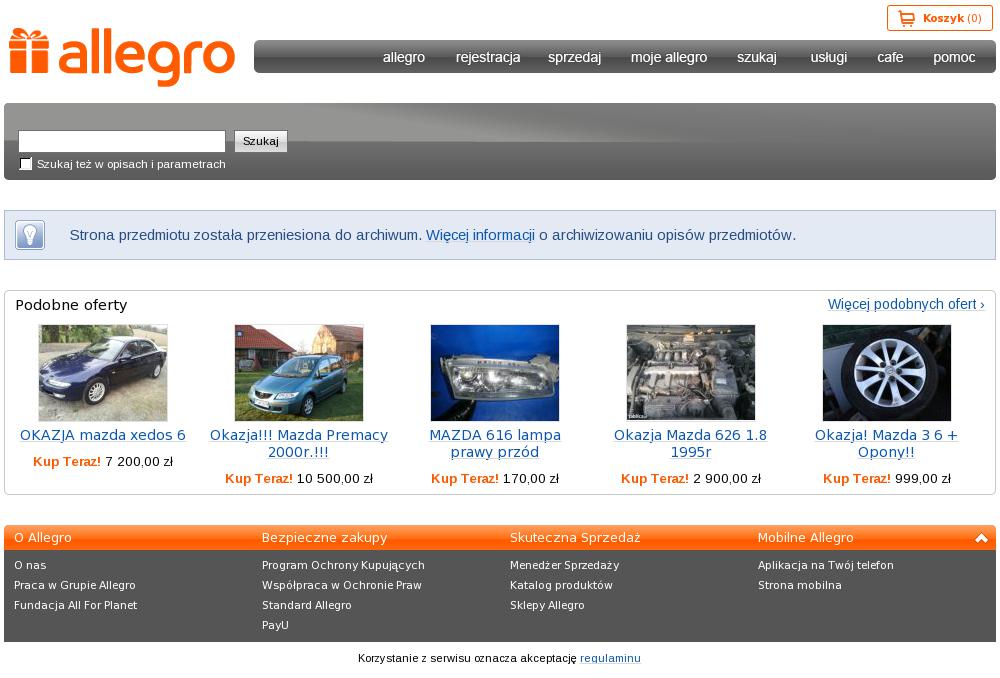Open 'Więcej podobnych ofert' link
The height and width of the screenshot is (678, 1000).
(906, 304)
